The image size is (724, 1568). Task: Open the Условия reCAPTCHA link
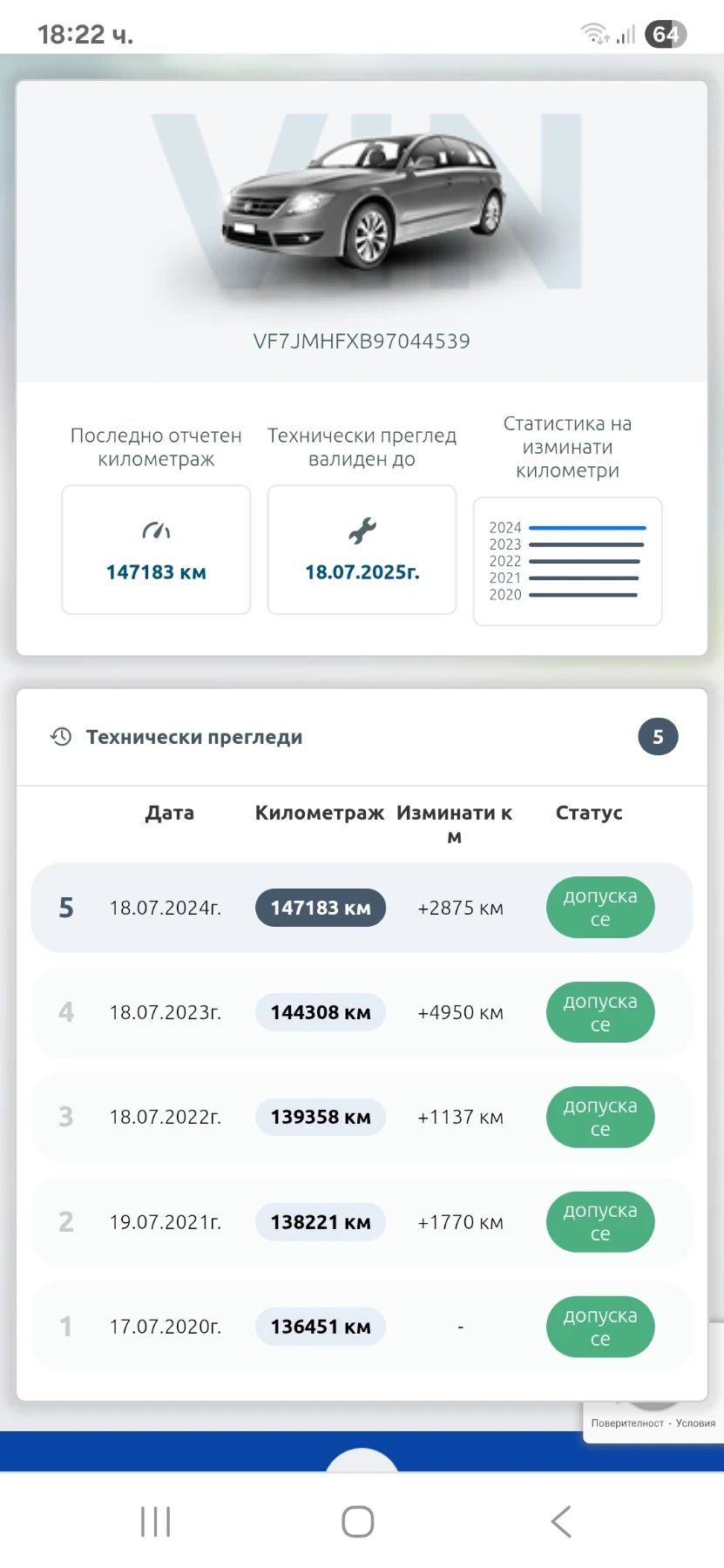[695, 1423]
